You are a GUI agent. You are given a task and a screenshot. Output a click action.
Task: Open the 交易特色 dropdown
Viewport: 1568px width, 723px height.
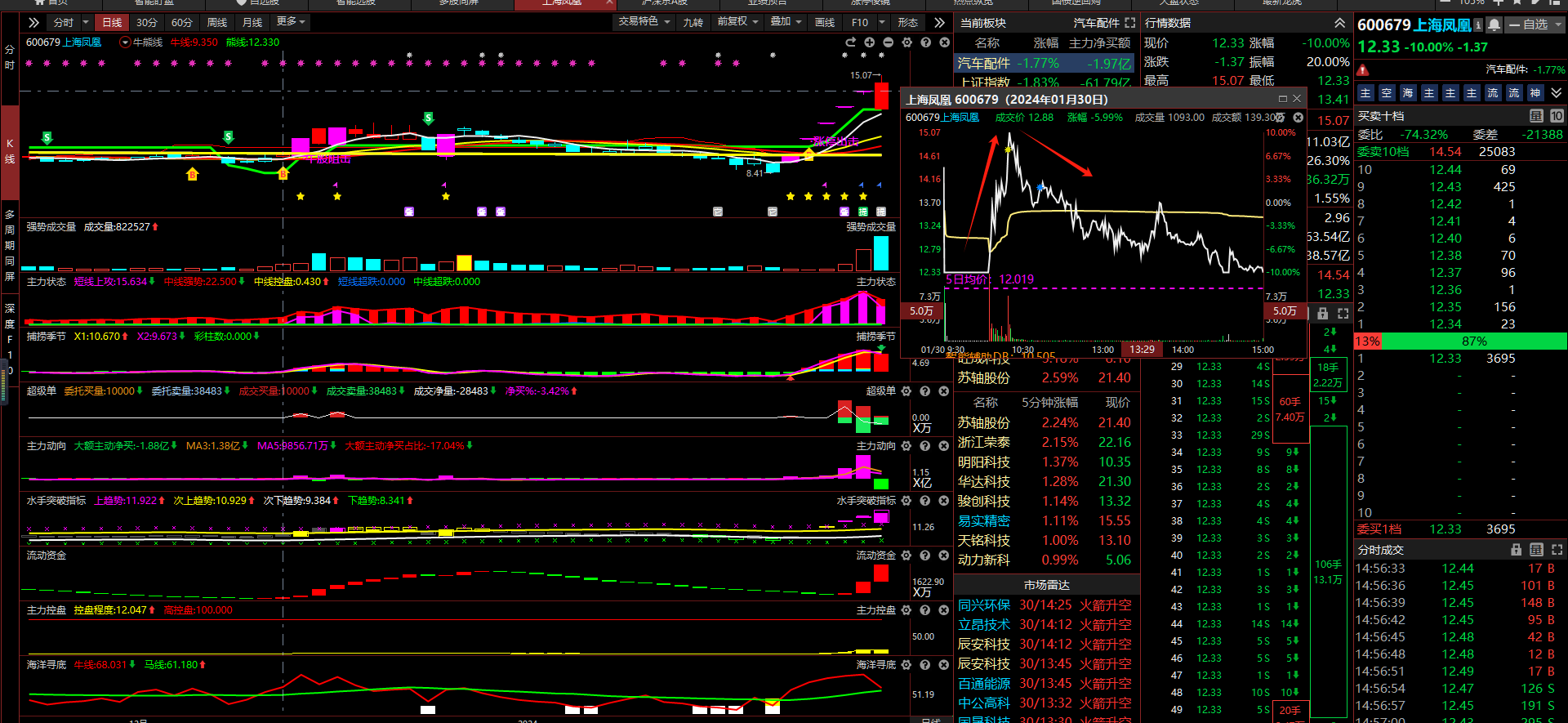[644, 21]
